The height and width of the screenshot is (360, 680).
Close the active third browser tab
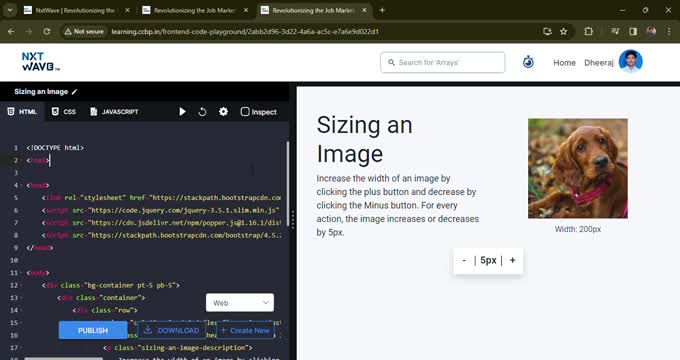(x=364, y=10)
